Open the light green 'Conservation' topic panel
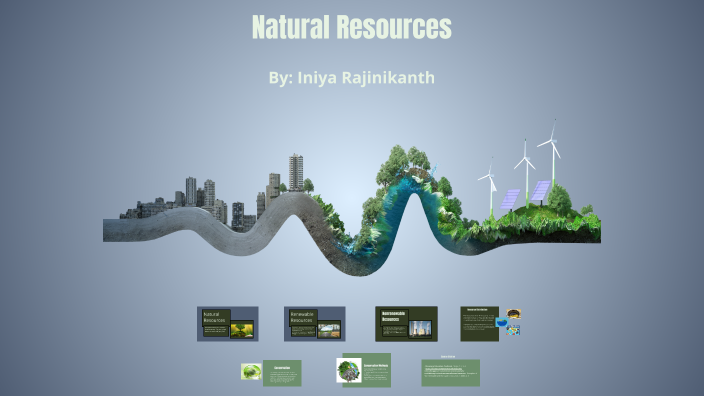This screenshot has width=704, height=396. tap(282, 373)
